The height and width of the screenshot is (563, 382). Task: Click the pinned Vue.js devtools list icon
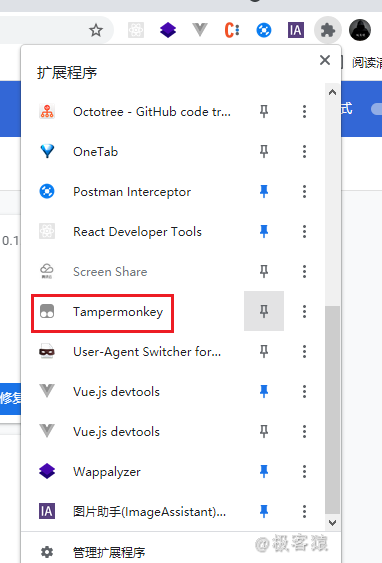pos(47,391)
